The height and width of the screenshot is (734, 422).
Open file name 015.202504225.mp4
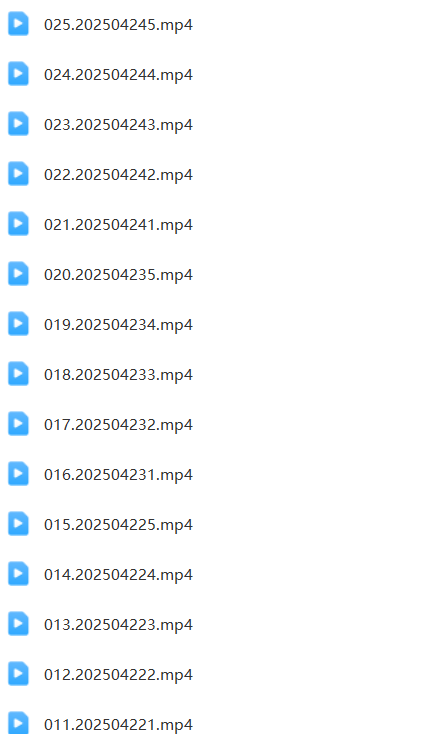pos(118,524)
